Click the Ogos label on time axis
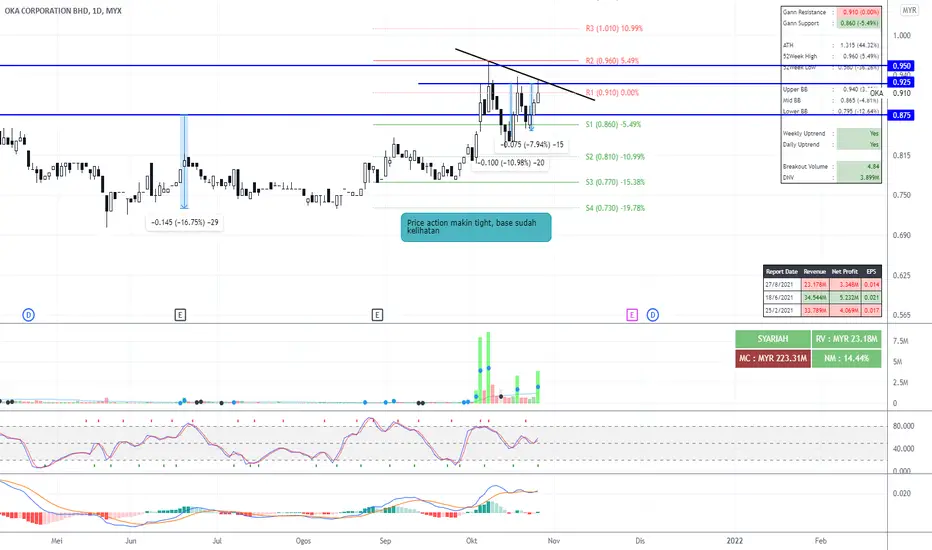 [303, 541]
